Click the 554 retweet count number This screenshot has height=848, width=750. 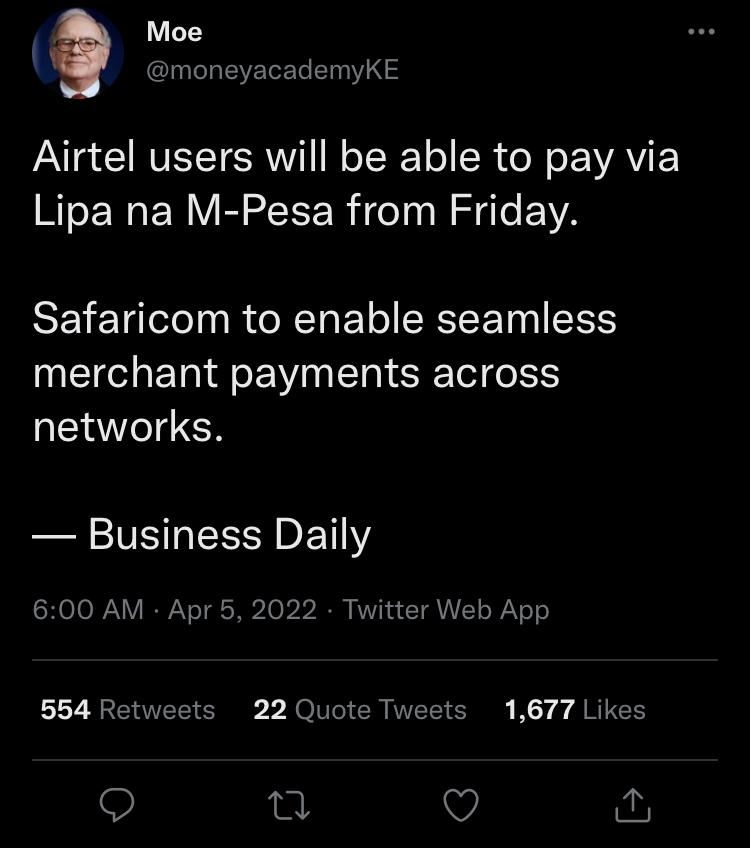pyautogui.click(x=65, y=710)
